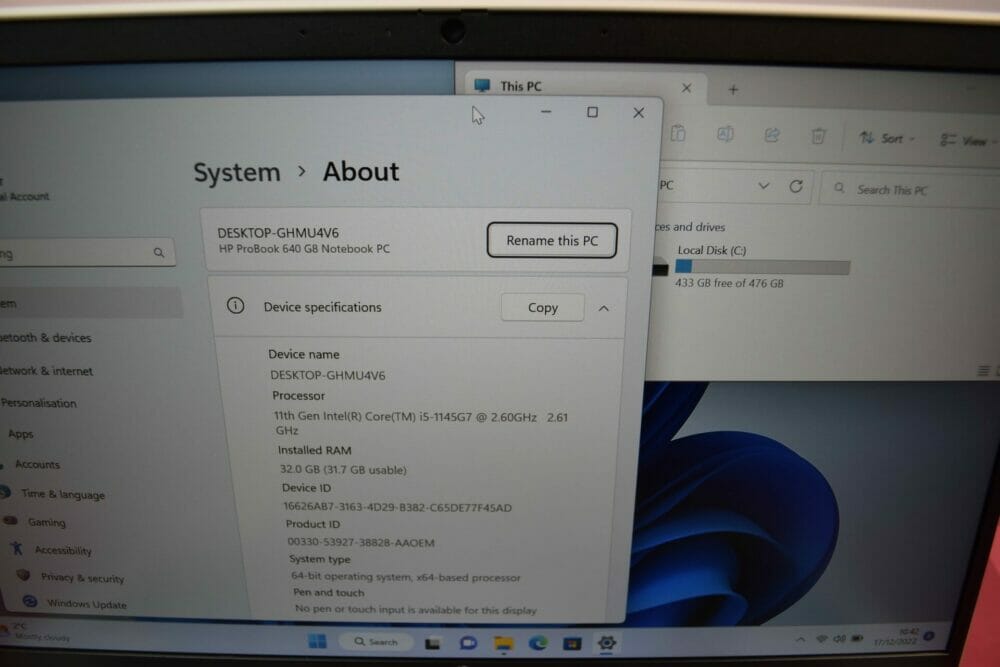Open Network & internet settings
Viewport: 1000px width, 667px height.
pos(47,370)
